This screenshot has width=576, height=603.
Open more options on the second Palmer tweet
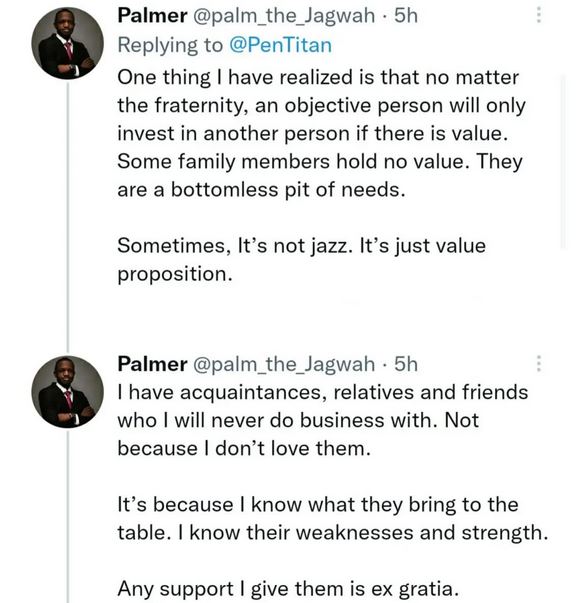point(539,363)
